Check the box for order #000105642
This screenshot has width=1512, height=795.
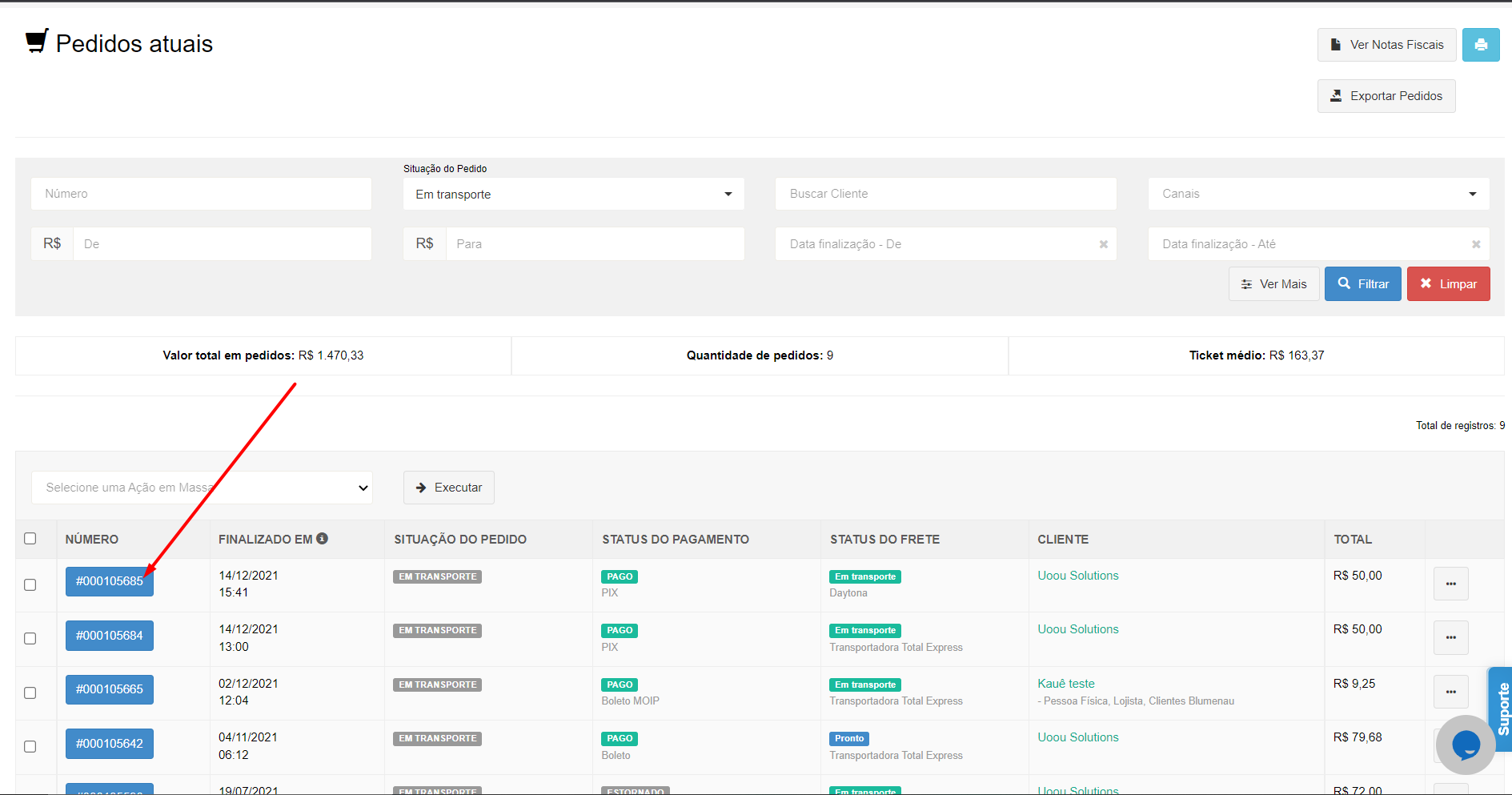click(x=30, y=746)
